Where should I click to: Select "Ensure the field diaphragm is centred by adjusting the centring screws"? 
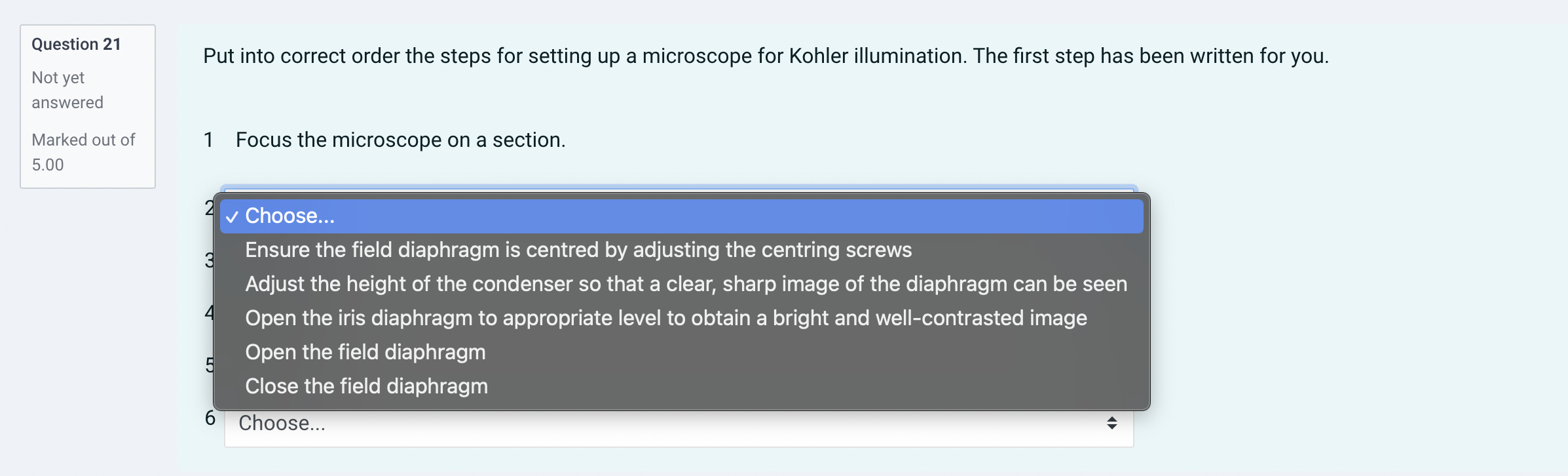tap(576, 250)
